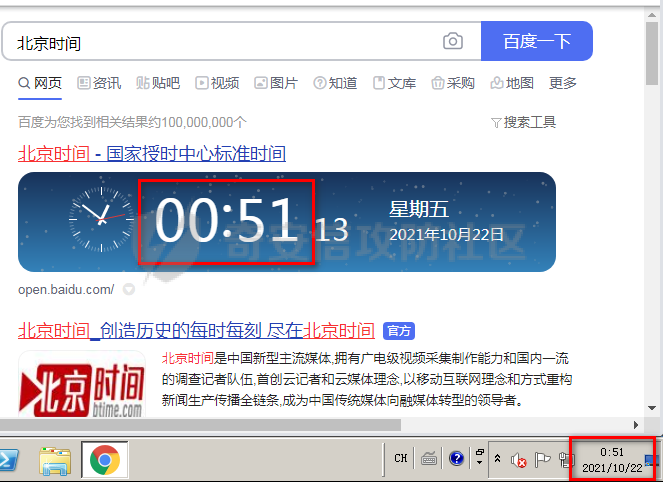Switch to the 视频 tab

(217, 83)
